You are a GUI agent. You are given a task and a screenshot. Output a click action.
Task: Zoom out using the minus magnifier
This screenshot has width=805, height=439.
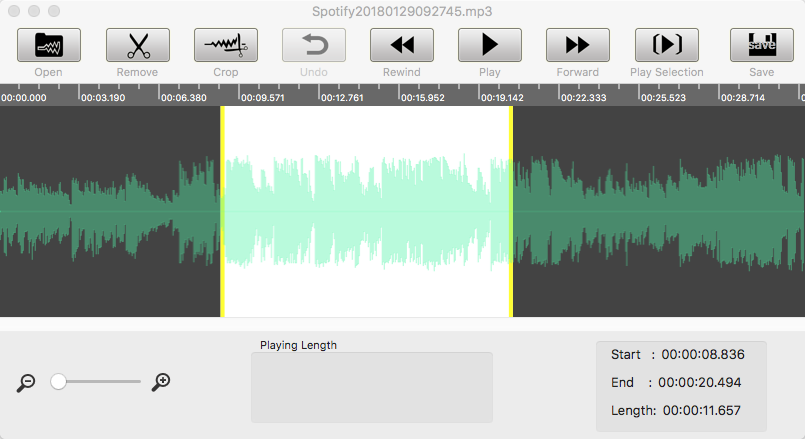[x=27, y=382]
